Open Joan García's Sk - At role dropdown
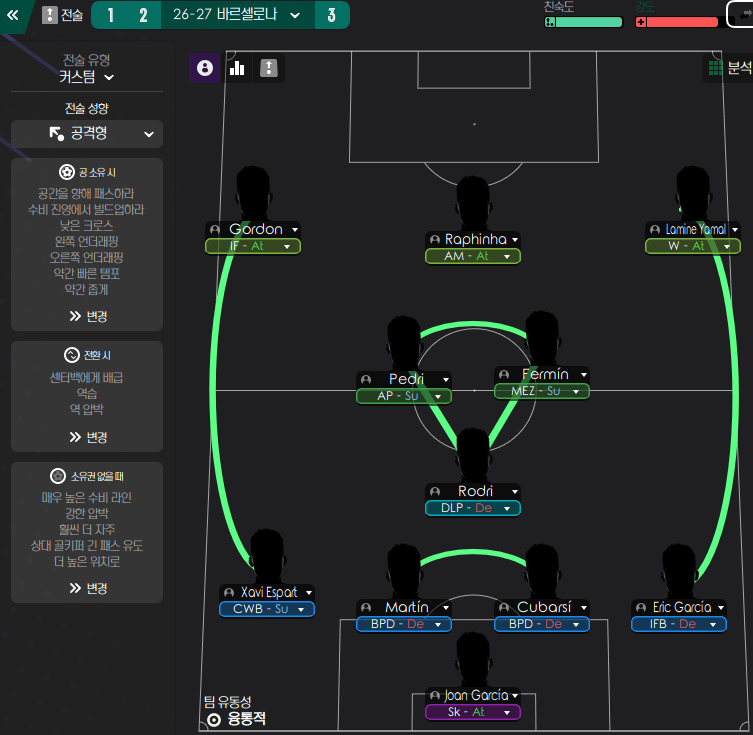Screen dimensions: 753x735 point(473,711)
